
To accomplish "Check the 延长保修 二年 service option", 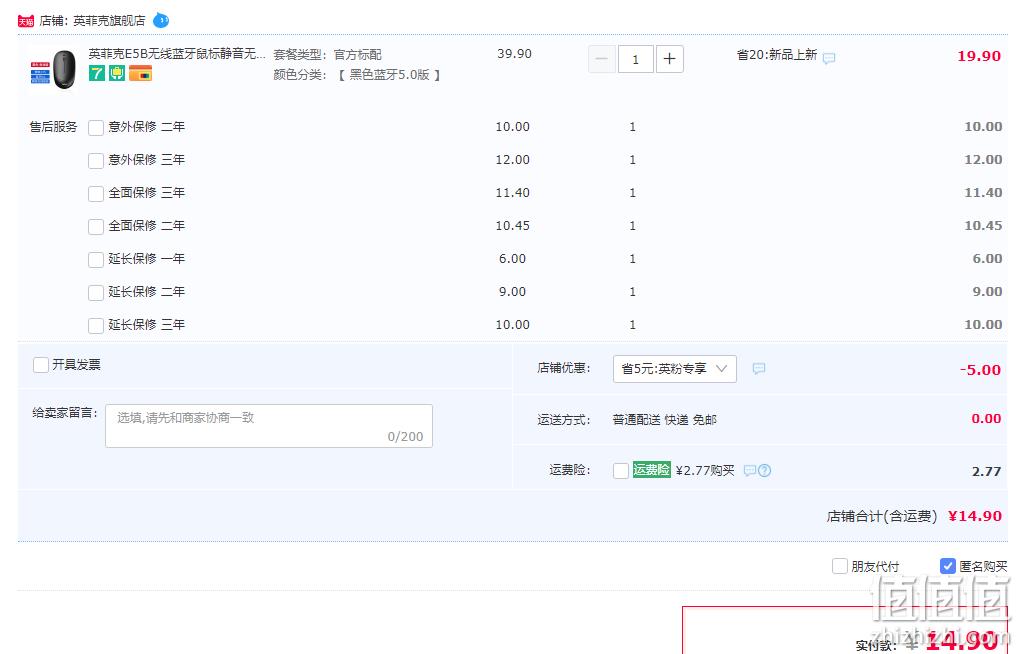I will pyautogui.click(x=96, y=293).
